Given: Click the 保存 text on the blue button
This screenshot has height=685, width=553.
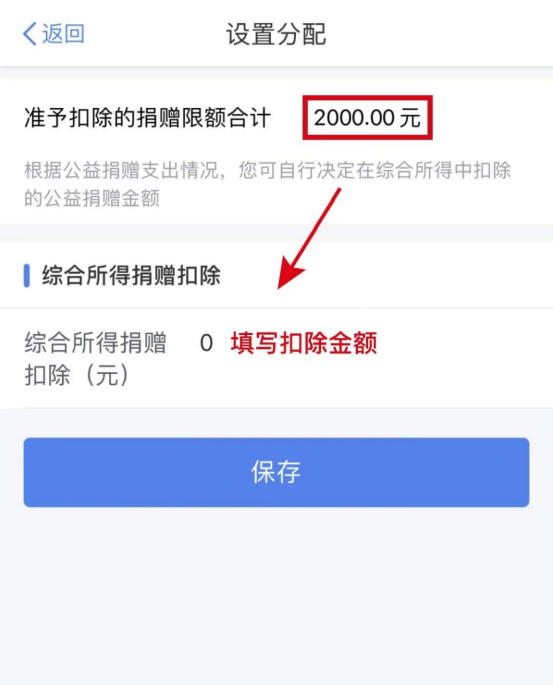Looking at the screenshot, I should pos(276,472).
